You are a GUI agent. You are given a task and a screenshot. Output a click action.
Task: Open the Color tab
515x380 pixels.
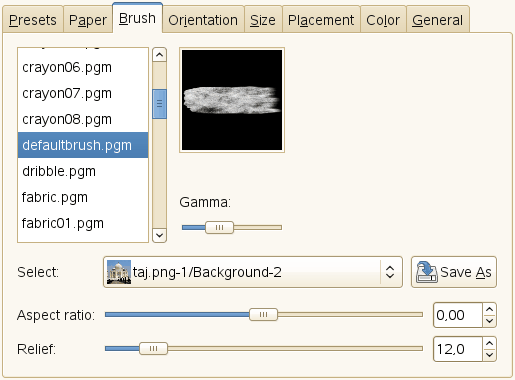click(x=383, y=20)
